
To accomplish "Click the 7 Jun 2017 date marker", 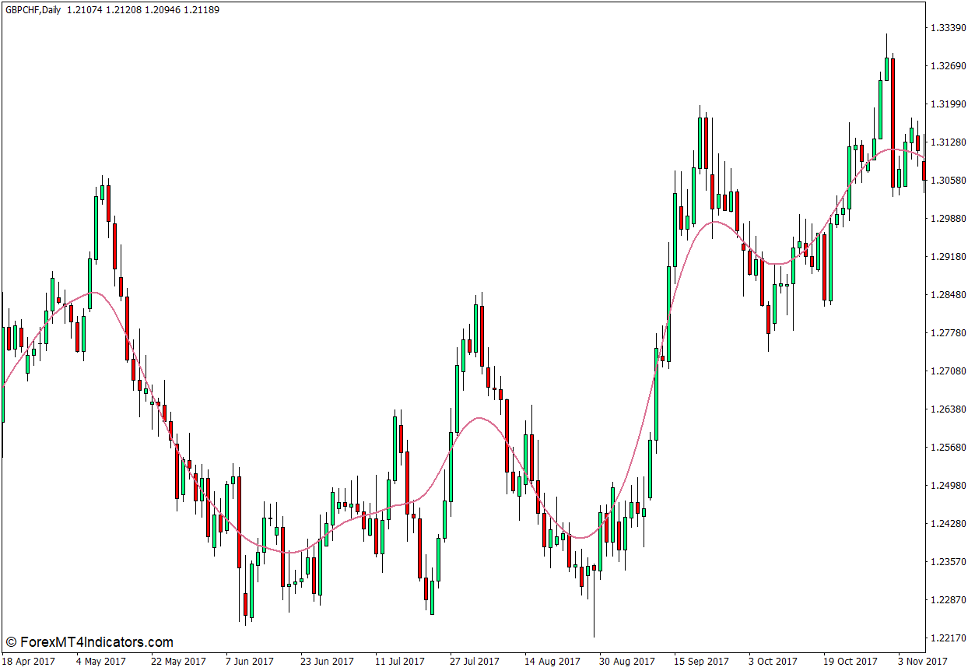I will [x=248, y=661].
